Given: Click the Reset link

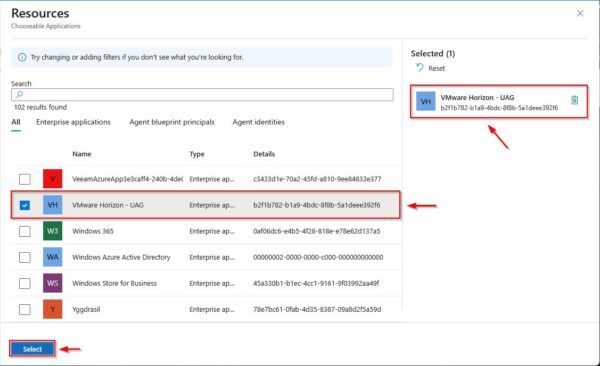Looking at the screenshot, I should pos(437,68).
